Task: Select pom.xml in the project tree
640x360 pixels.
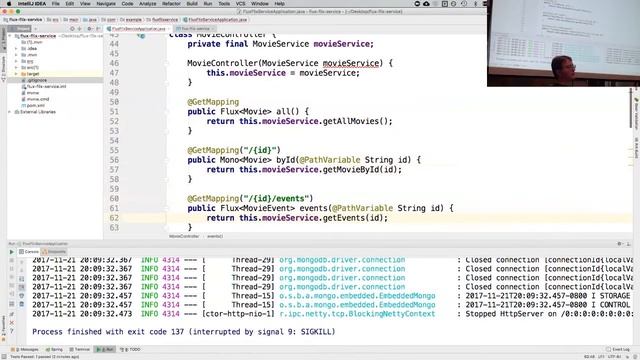Action: 35,106
